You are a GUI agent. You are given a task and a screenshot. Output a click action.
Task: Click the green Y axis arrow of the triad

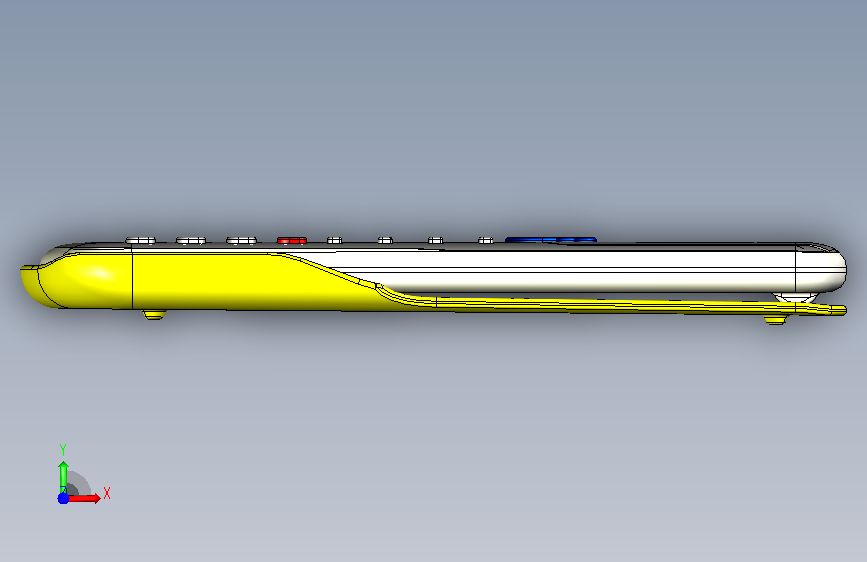(x=63, y=476)
